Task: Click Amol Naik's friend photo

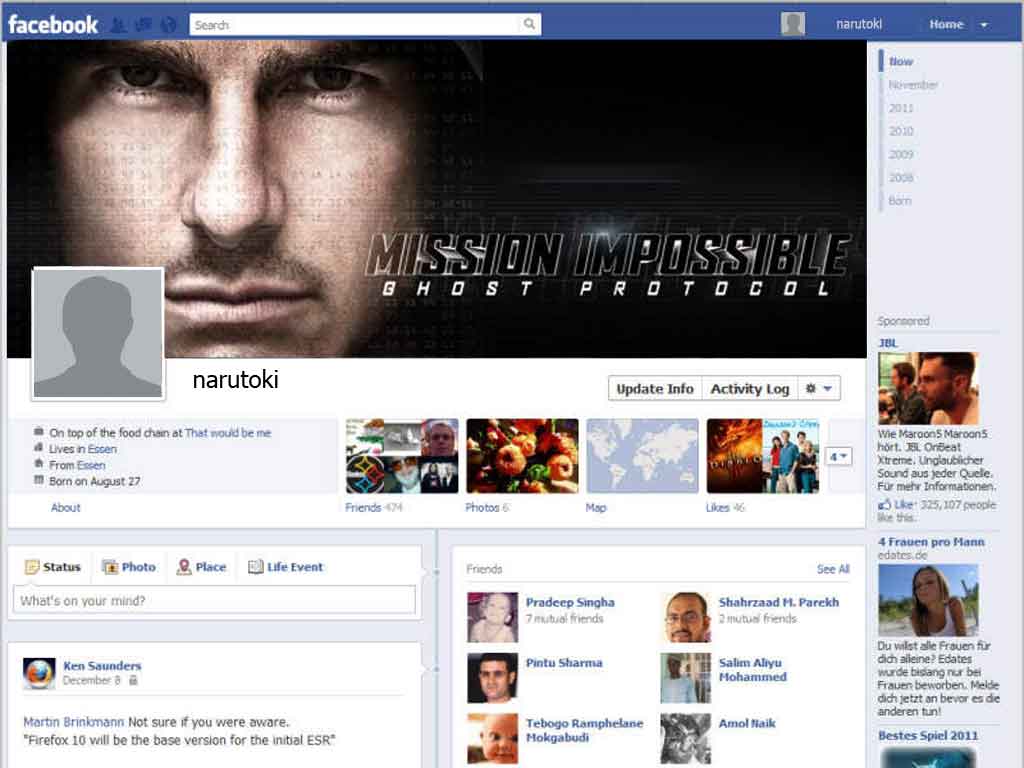Action: click(685, 739)
